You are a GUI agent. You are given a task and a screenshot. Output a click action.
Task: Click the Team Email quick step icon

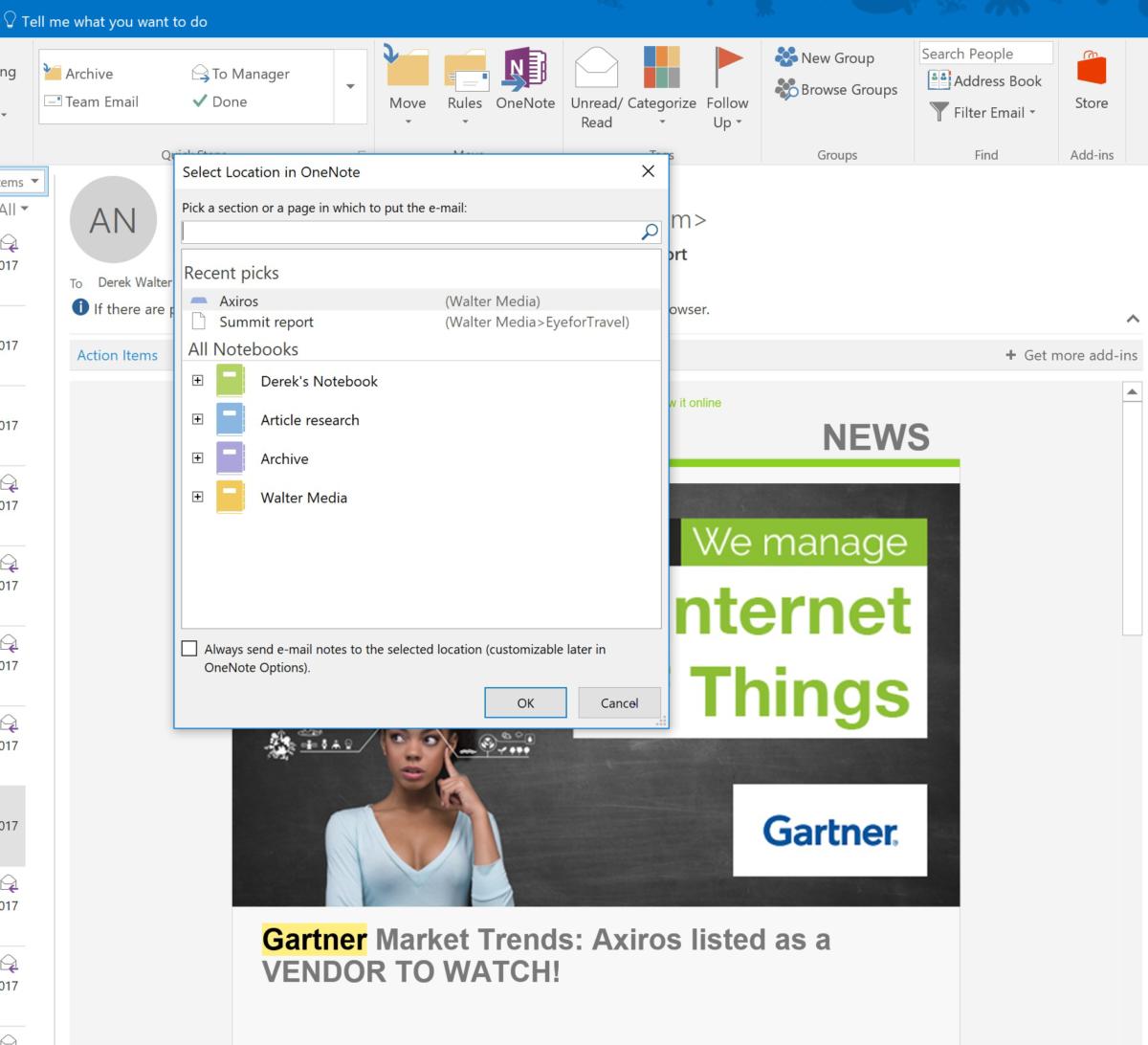(54, 101)
